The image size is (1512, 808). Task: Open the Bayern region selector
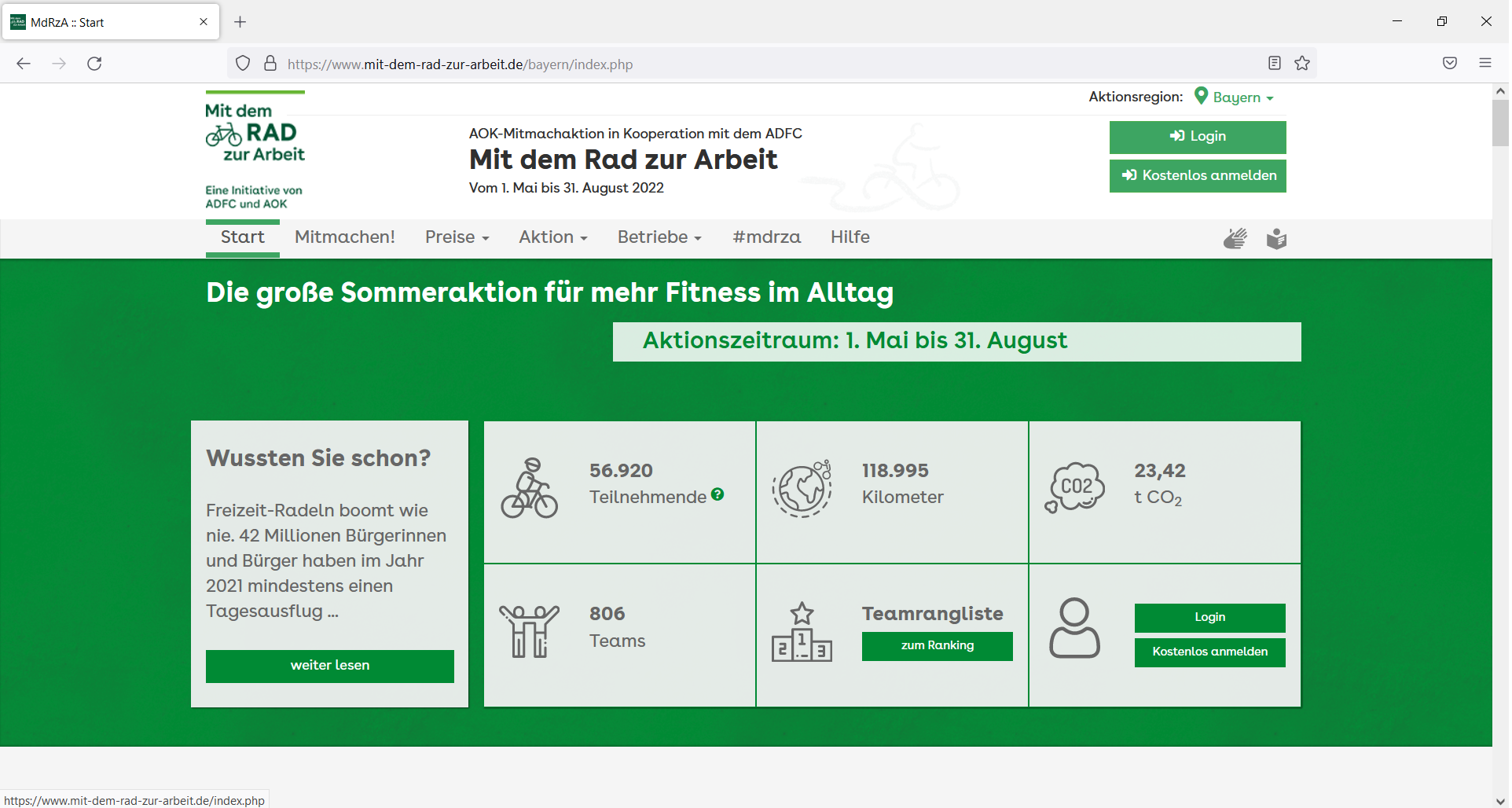point(1235,97)
